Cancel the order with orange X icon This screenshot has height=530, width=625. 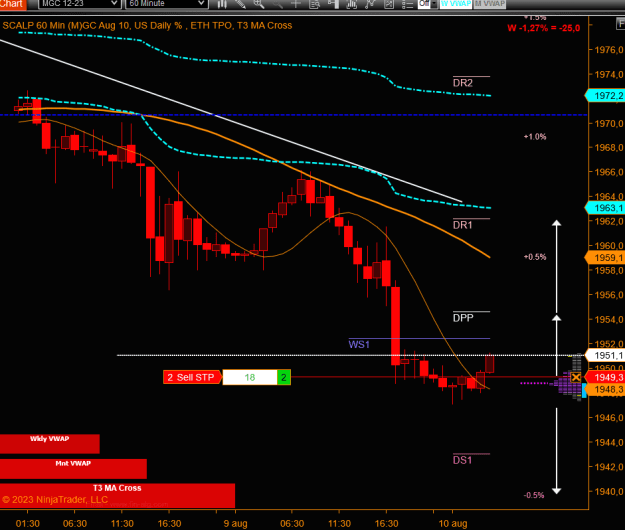pyautogui.click(x=576, y=377)
